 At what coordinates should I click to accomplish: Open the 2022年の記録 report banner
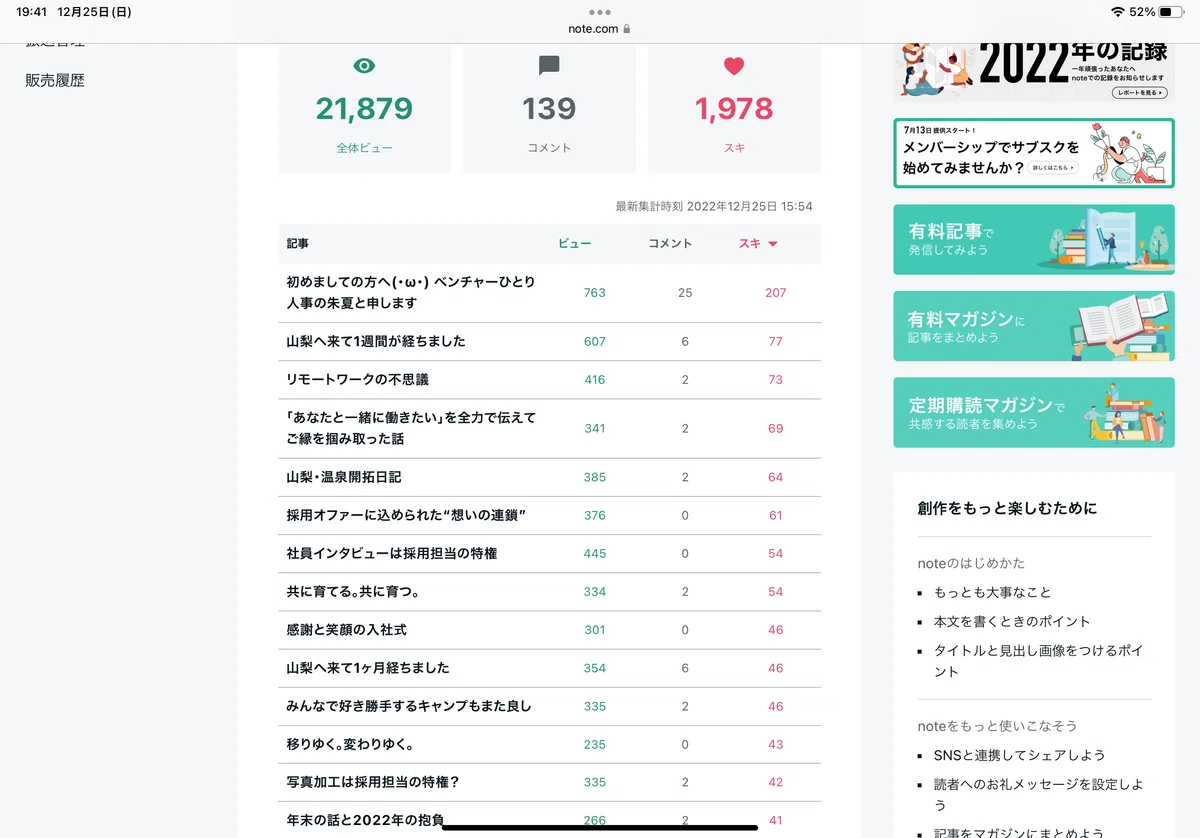click(x=1034, y=72)
